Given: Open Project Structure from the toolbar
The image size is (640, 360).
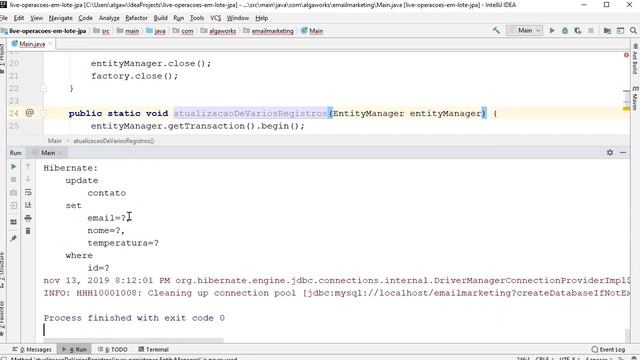Looking at the screenshot, I should (x=607, y=31).
